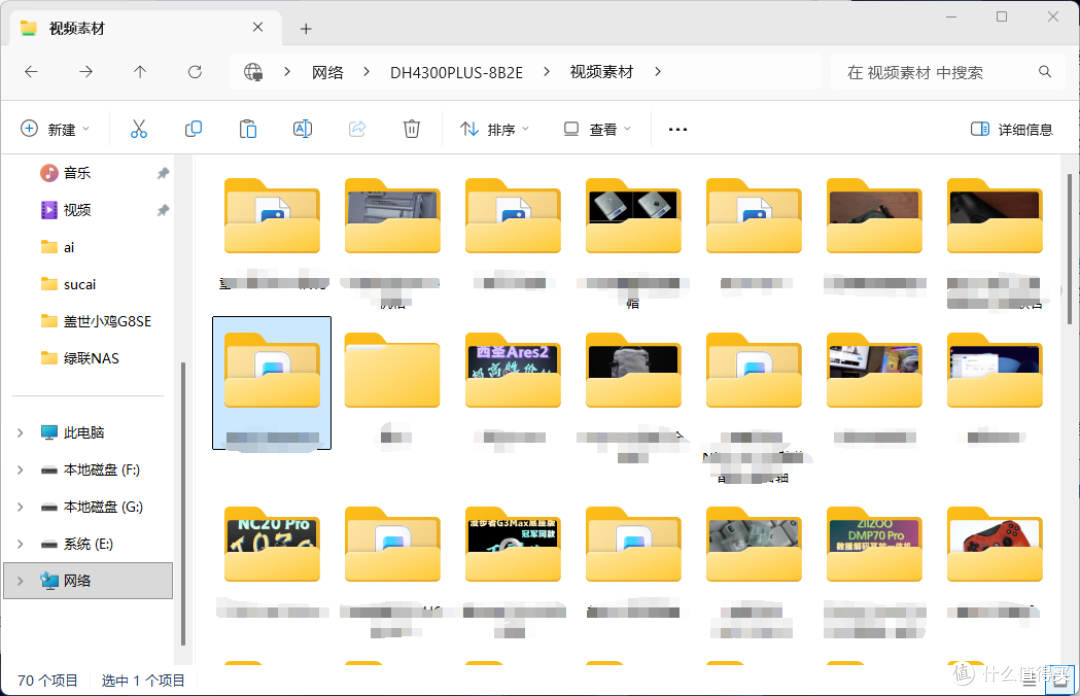Unpin 视频 via its pin icon
1080x696 pixels.
[x=163, y=210]
